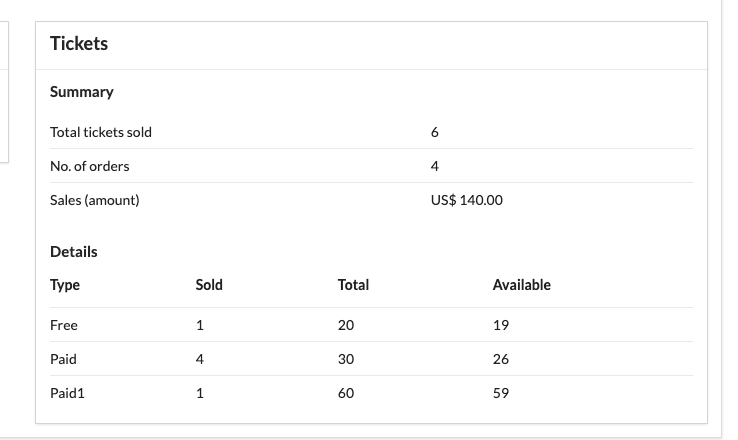Select the Free ticket type row
The image size is (738, 440).
[x=64, y=325]
